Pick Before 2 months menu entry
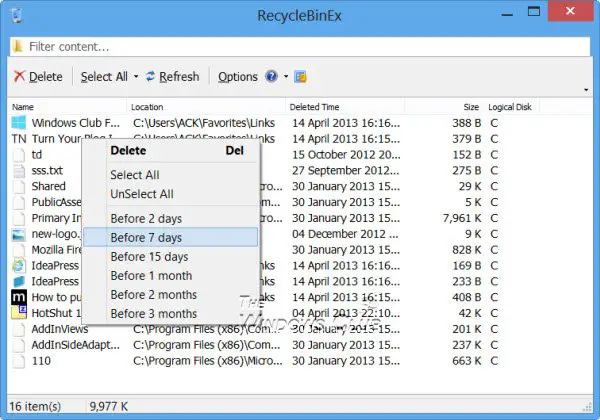 point(171,295)
